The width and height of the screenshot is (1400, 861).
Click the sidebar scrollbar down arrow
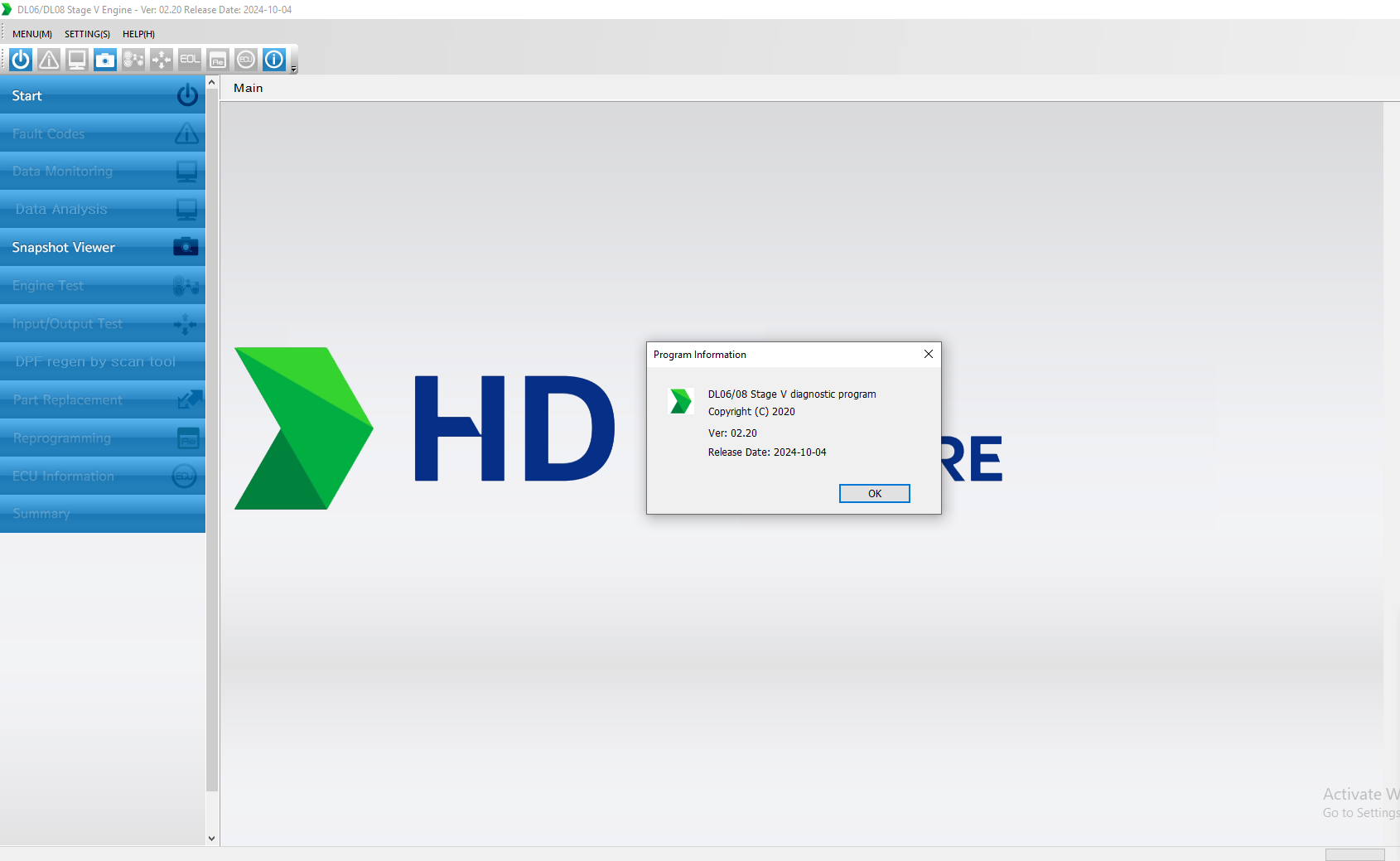212,839
